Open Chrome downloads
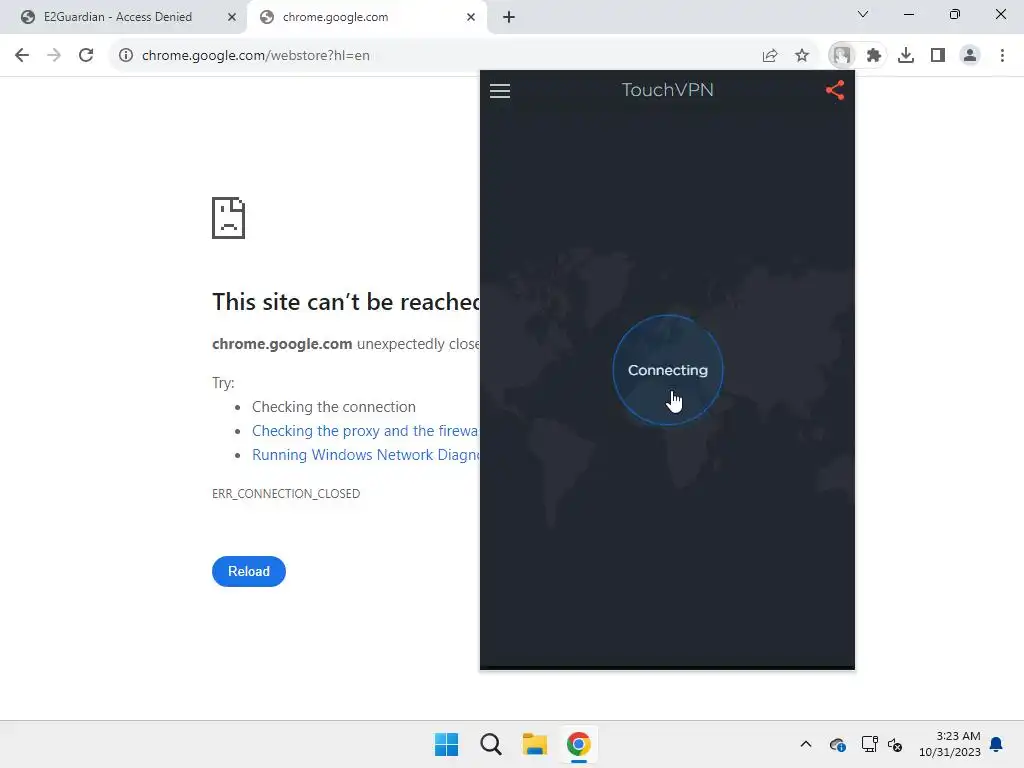The width and height of the screenshot is (1024, 768). point(906,56)
